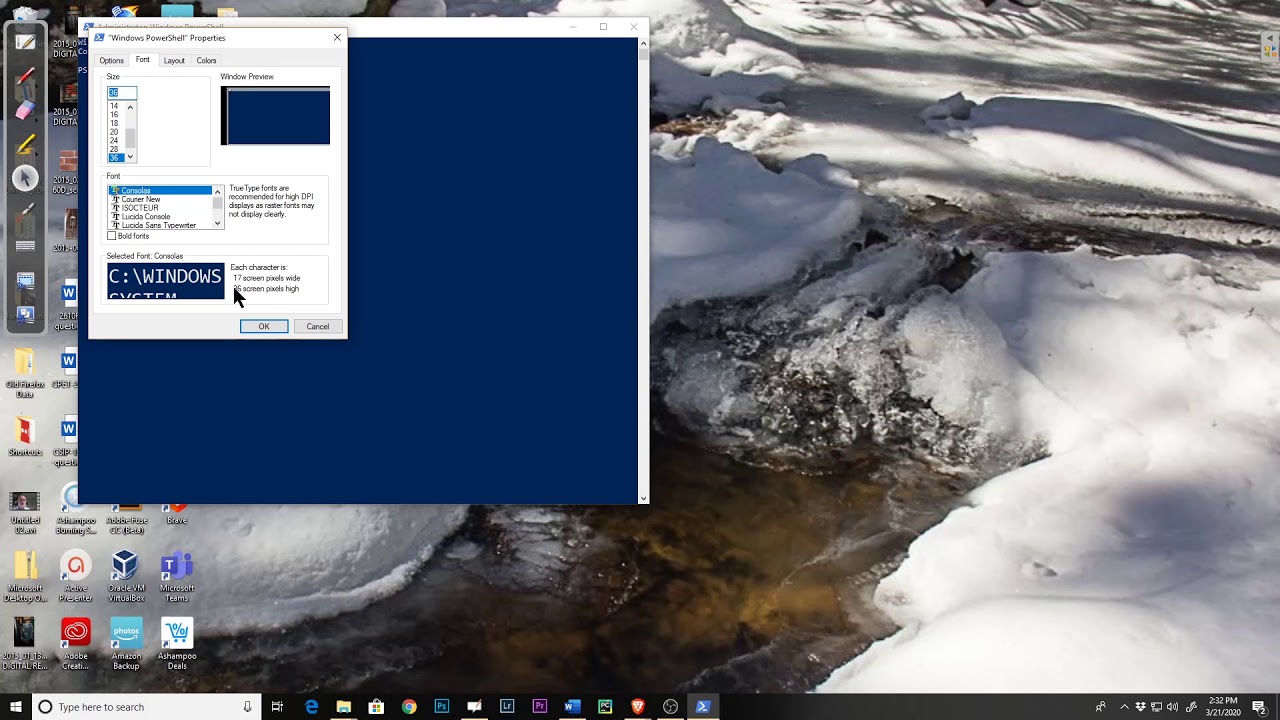Open Photoshop from the taskbar
Image resolution: width=1280 pixels, height=720 pixels.
click(x=442, y=707)
